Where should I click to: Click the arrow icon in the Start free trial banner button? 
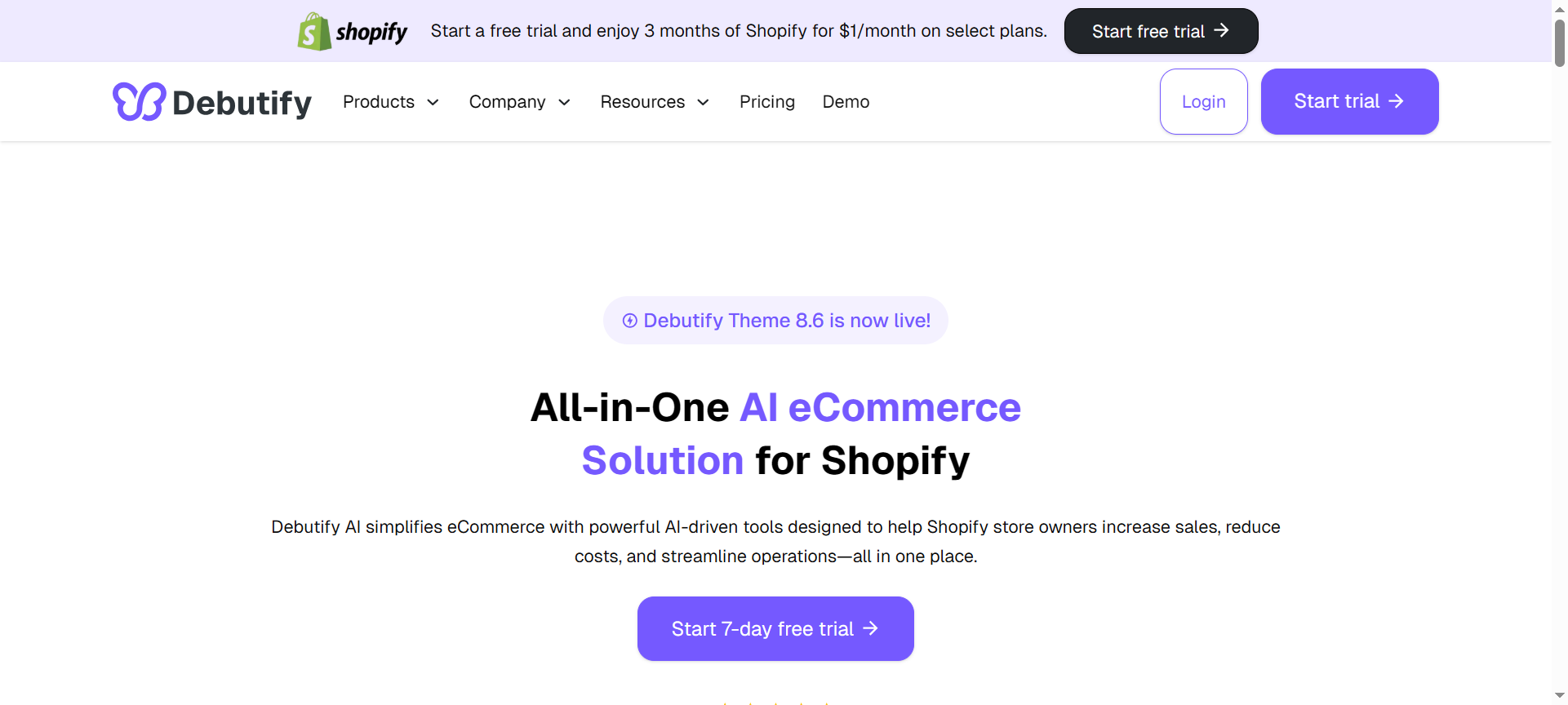coord(1221,30)
